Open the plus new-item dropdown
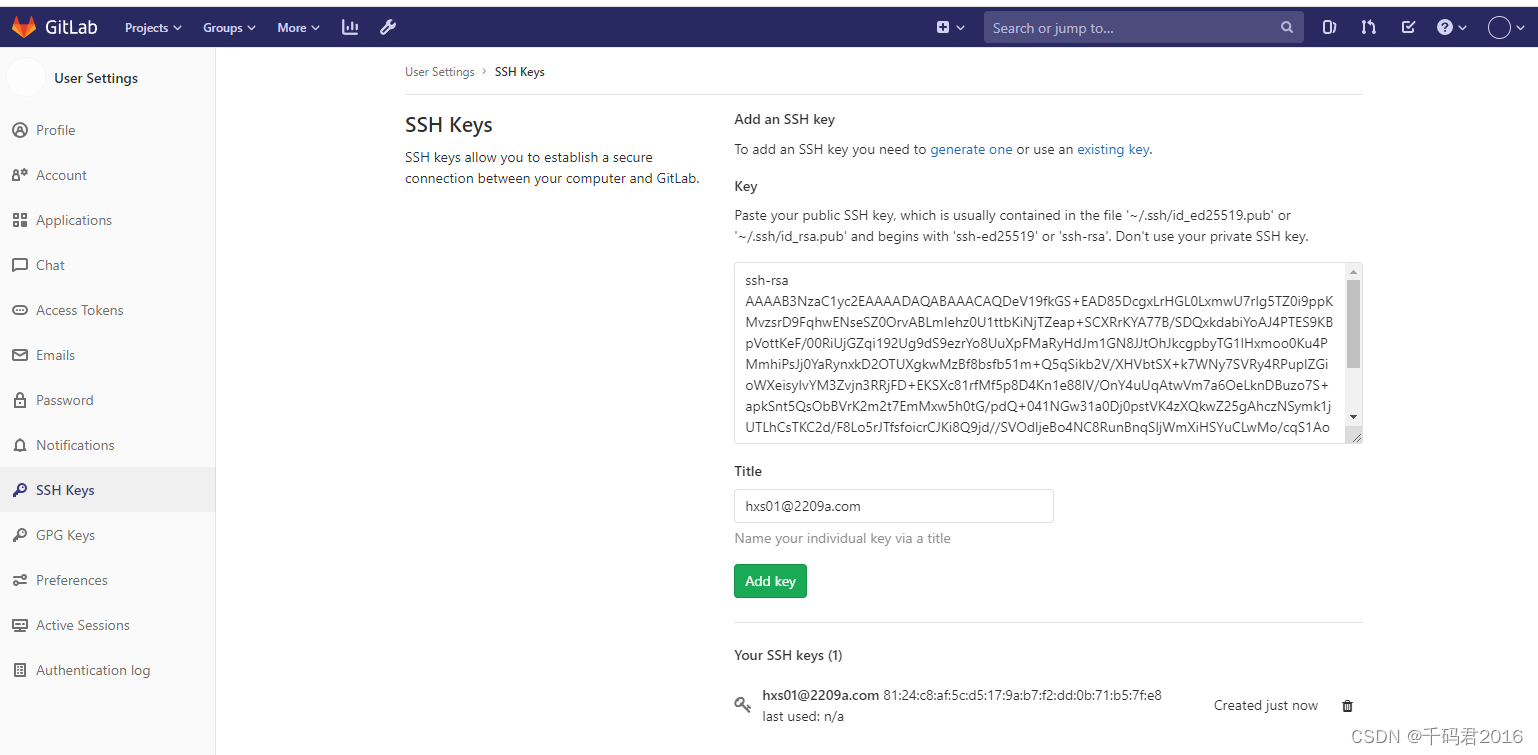The width and height of the screenshot is (1538, 755). [x=948, y=27]
